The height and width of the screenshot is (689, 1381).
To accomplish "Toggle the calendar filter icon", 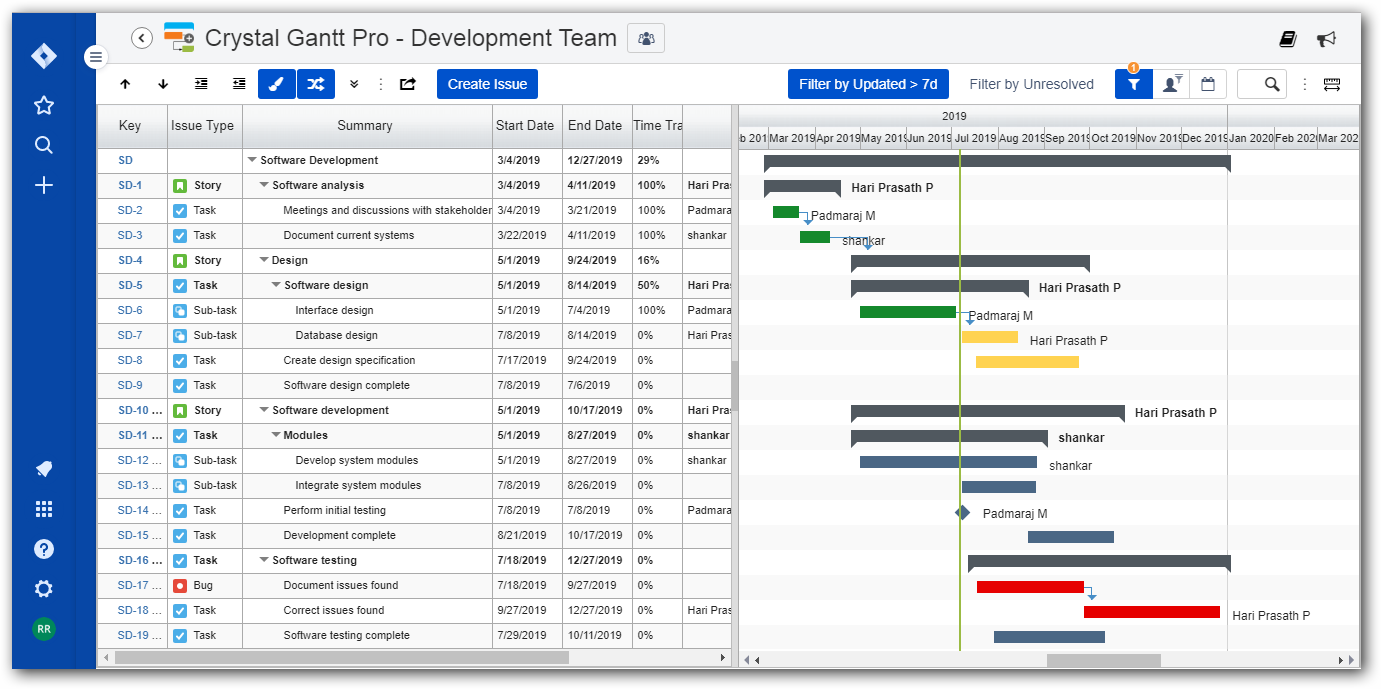I will click(x=1208, y=84).
